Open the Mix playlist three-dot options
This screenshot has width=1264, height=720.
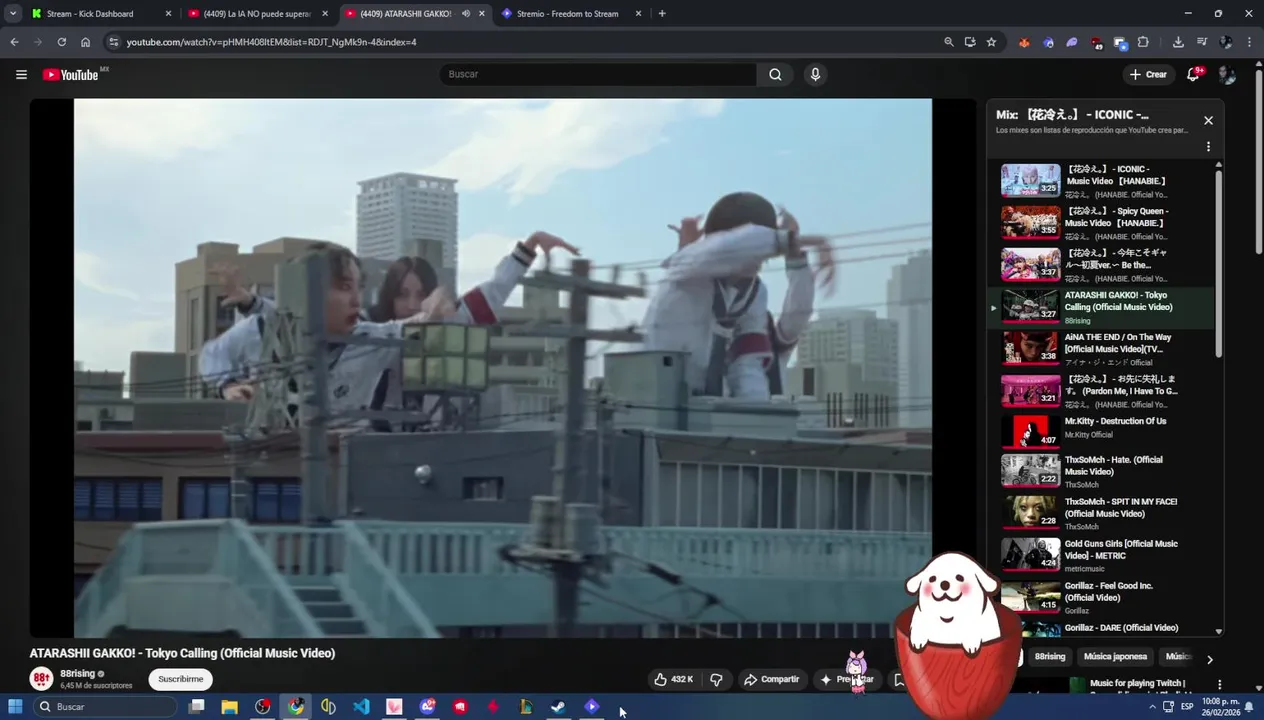(1208, 146)
